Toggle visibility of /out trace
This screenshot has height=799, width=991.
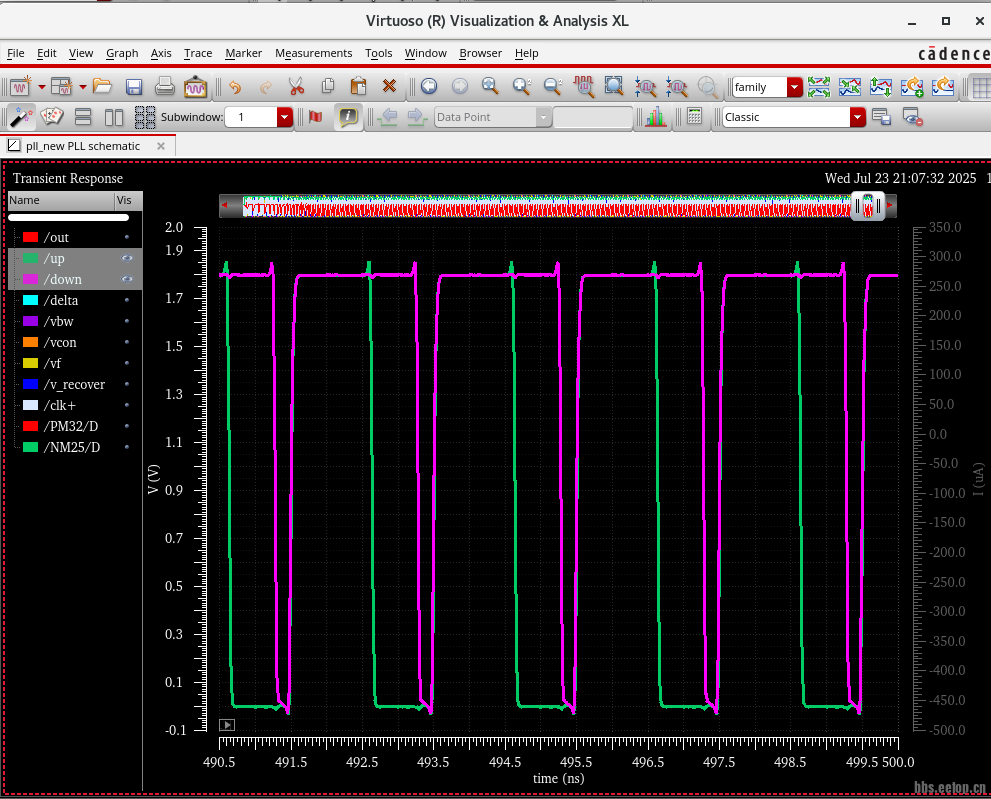(127, 237)
